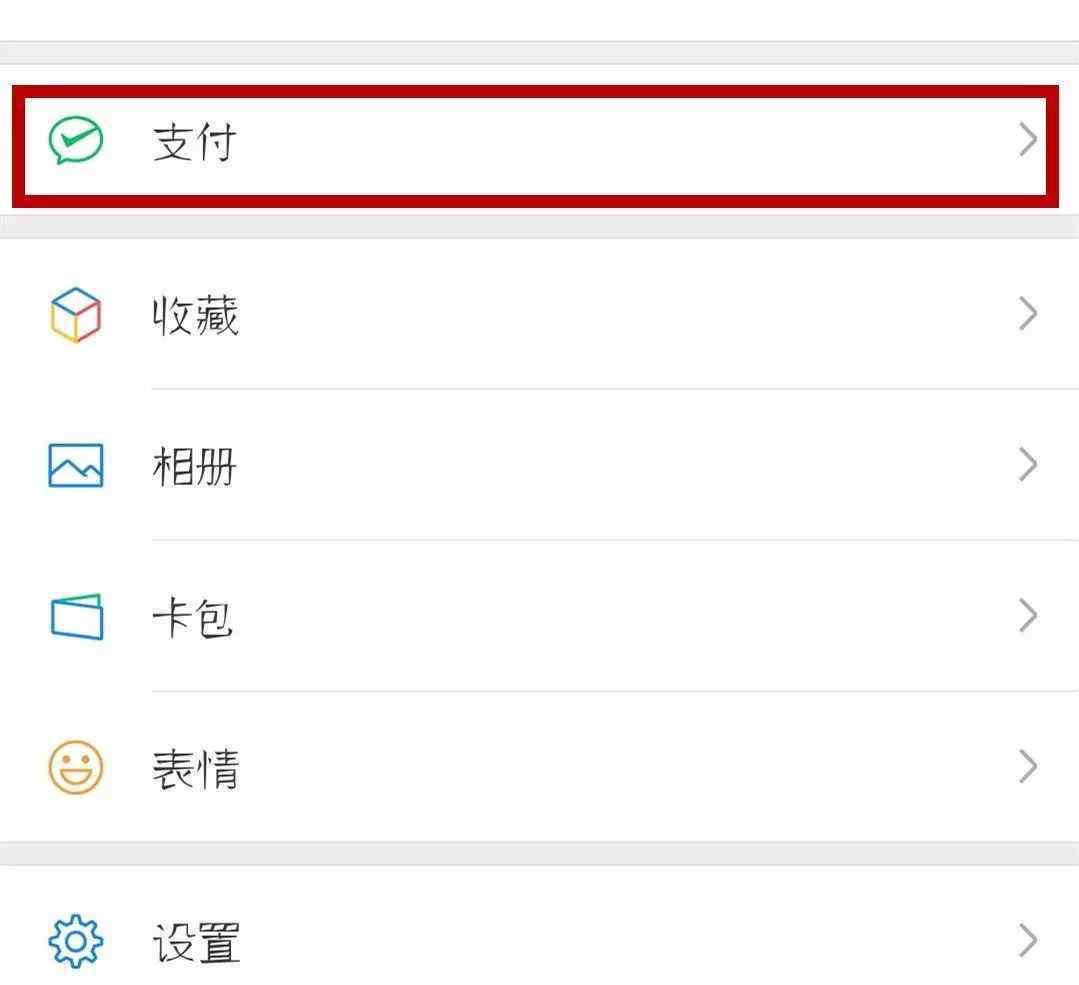The width and height of the screenshot is (1079, 985).
Task: Expand 设置 using its right arrow
Action: coord(1027,941)
